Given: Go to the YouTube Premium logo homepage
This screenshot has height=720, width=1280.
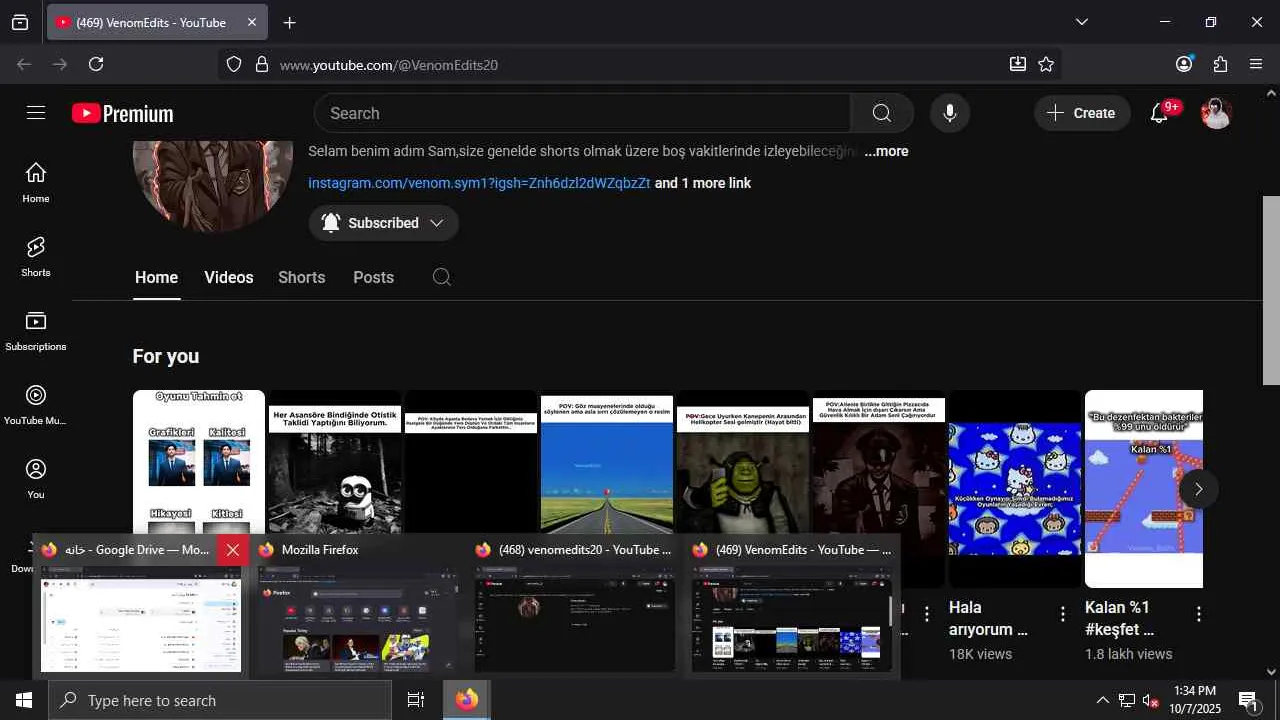Looking at the screenshot, I should [x=122, y=114].
